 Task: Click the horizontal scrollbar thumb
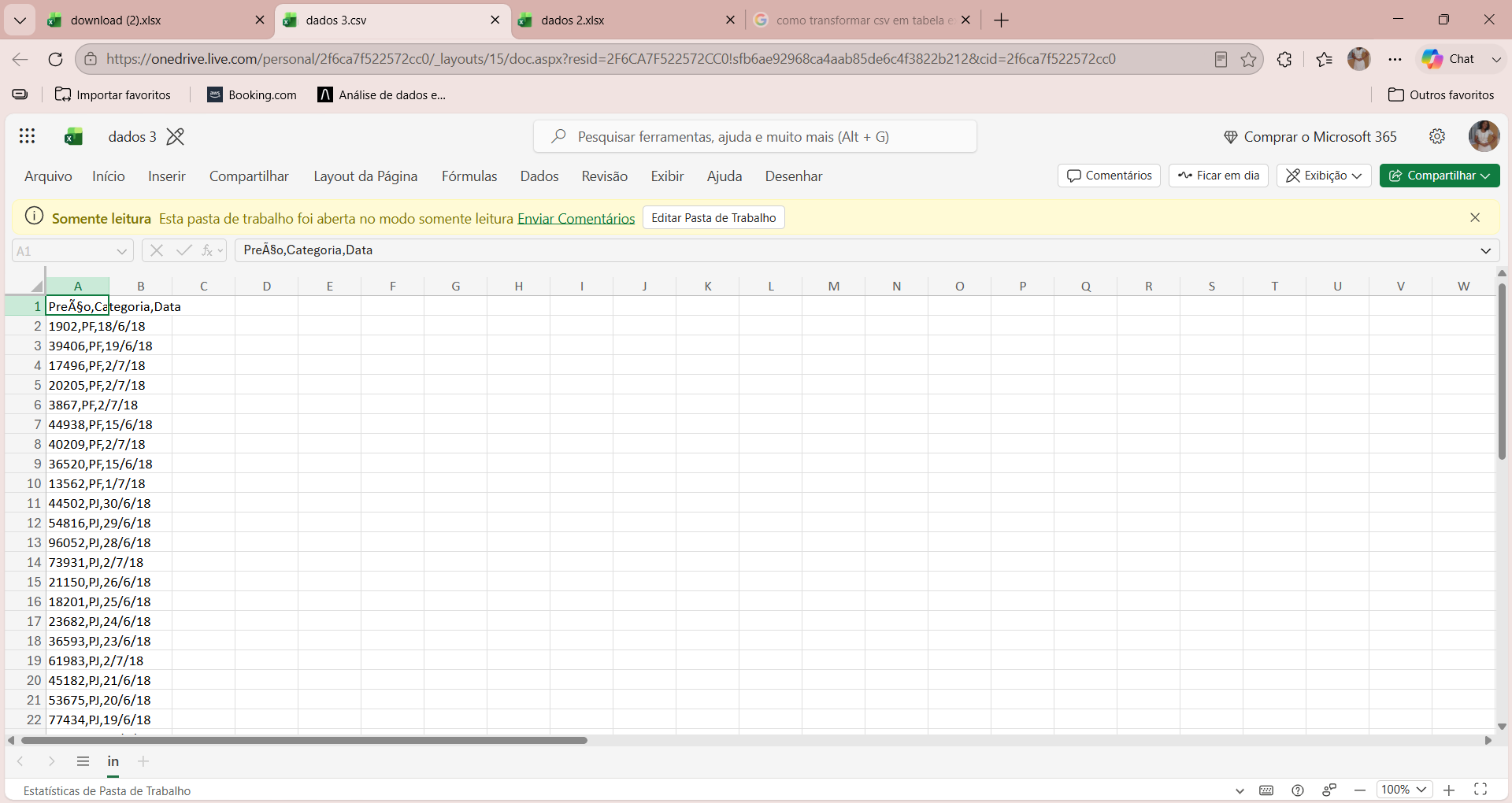[x=304, y=740]
